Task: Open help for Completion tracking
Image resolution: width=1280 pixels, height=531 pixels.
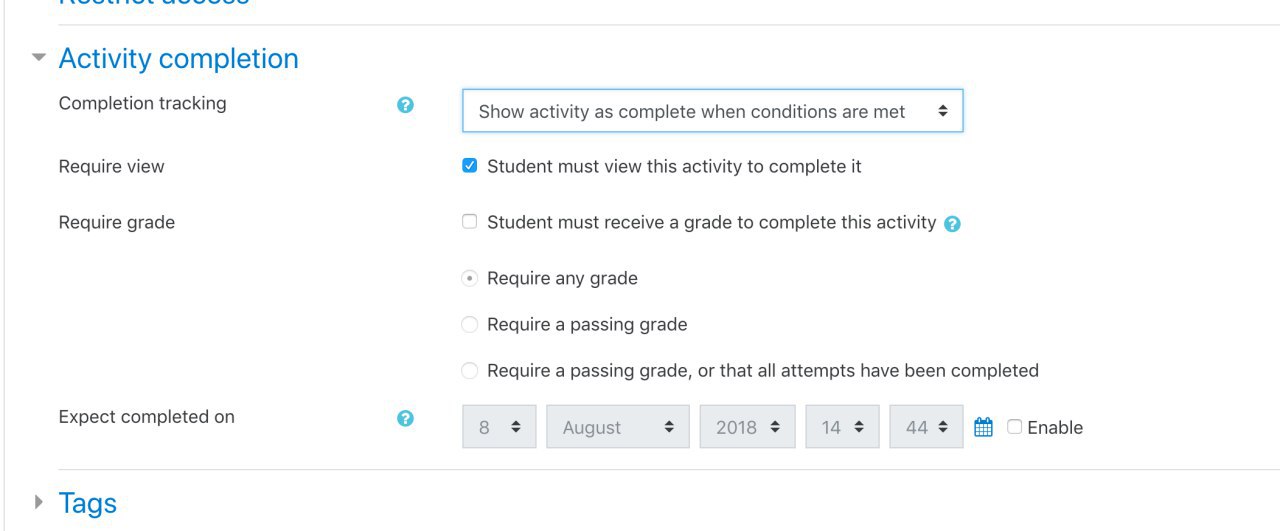Action: 405,105
